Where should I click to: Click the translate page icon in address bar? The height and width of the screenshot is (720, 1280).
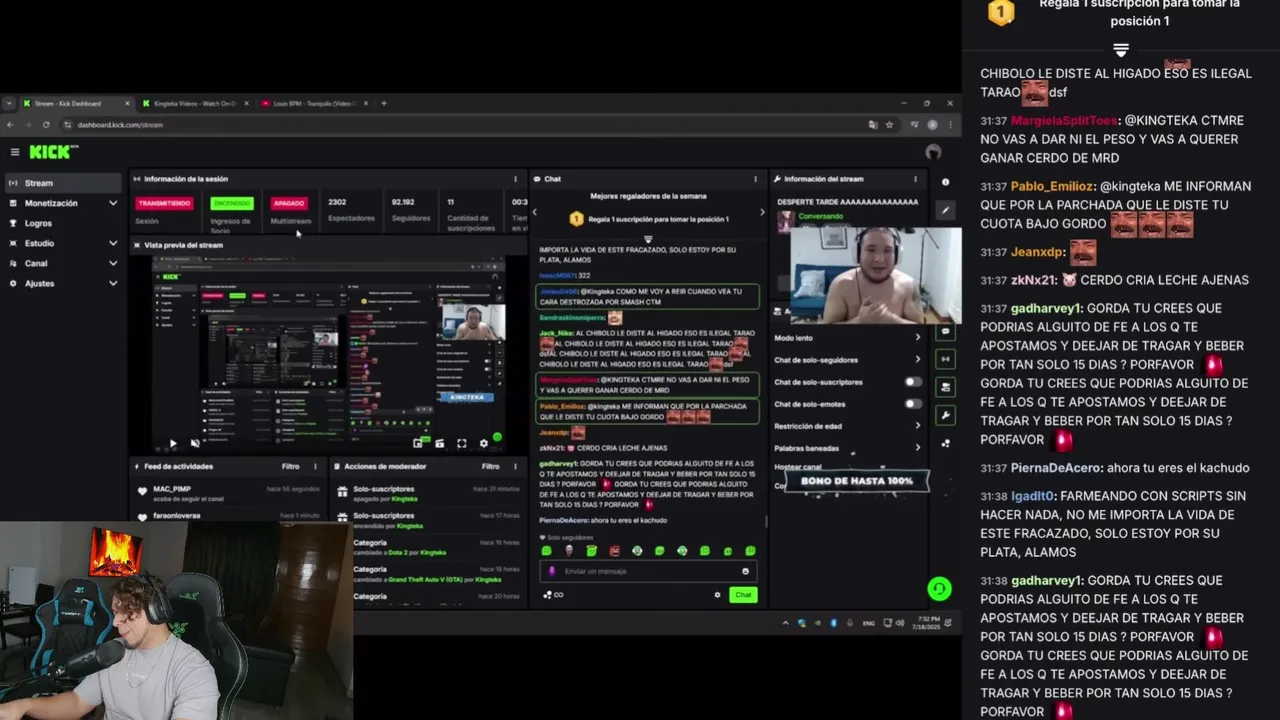873,125
